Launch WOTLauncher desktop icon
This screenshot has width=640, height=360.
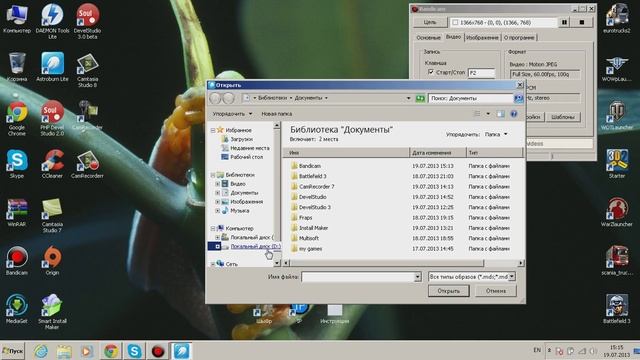point(616,115)
